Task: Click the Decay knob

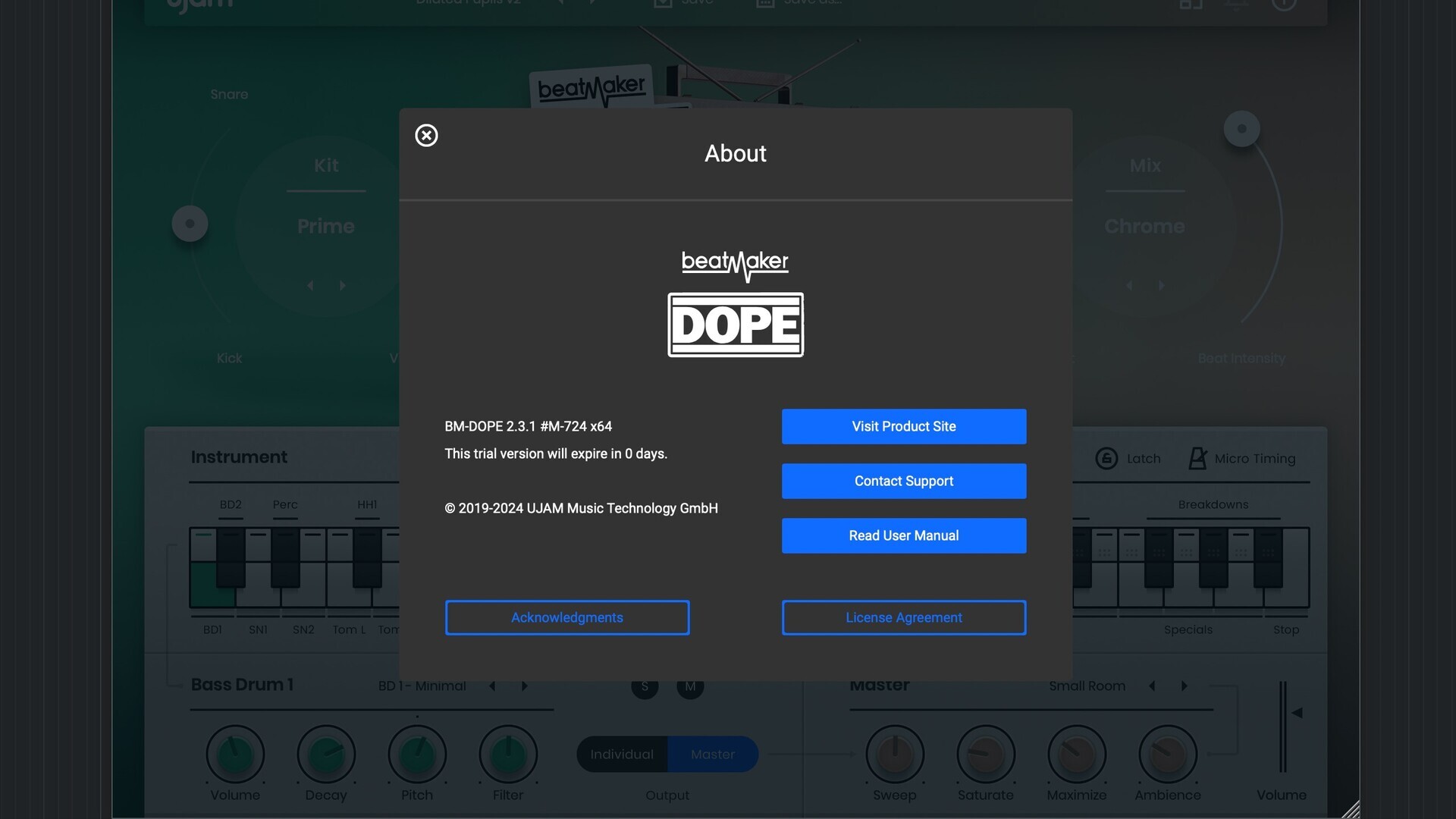Action: (326, 754)
